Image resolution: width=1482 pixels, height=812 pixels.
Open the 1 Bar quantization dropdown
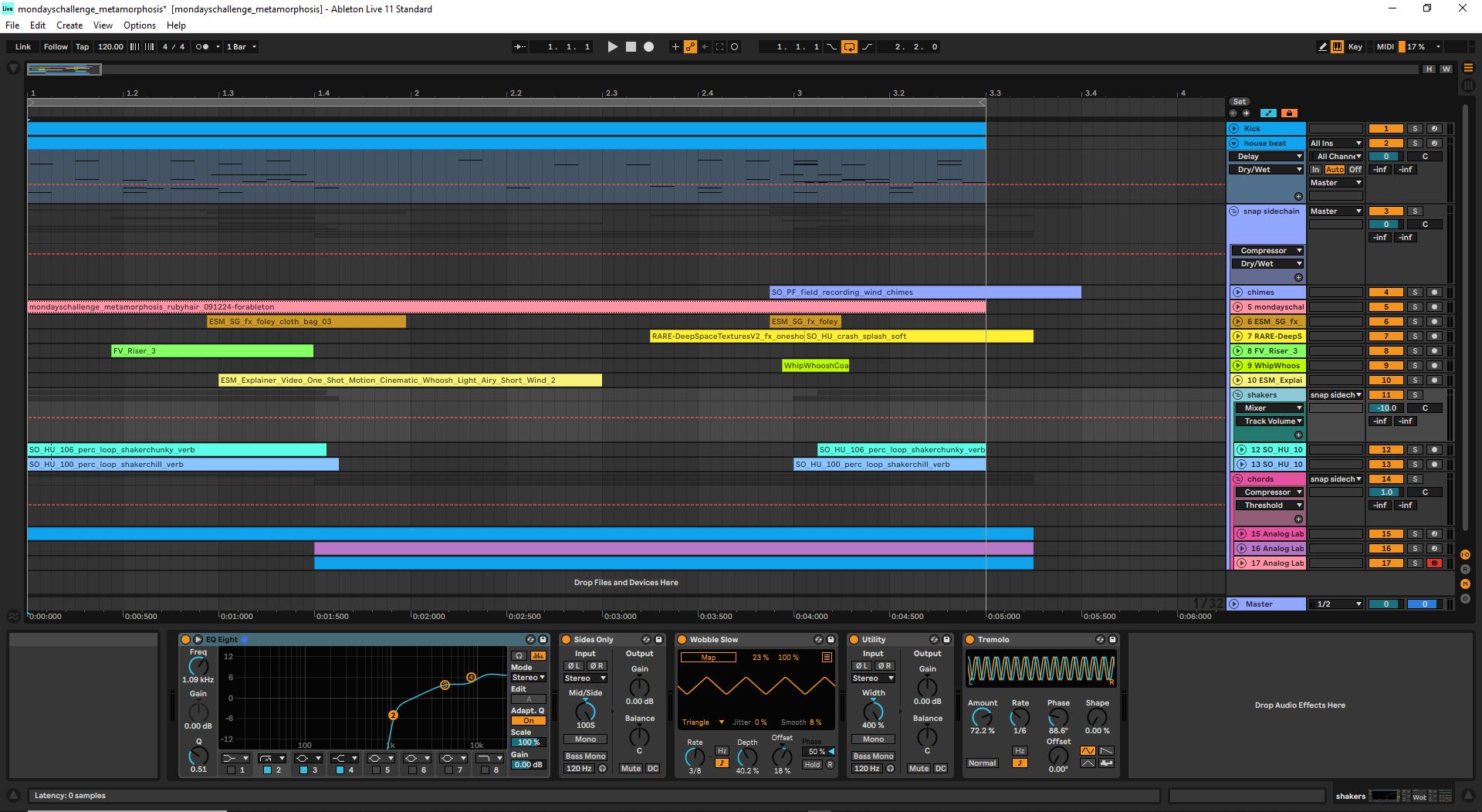coord(241,47)
